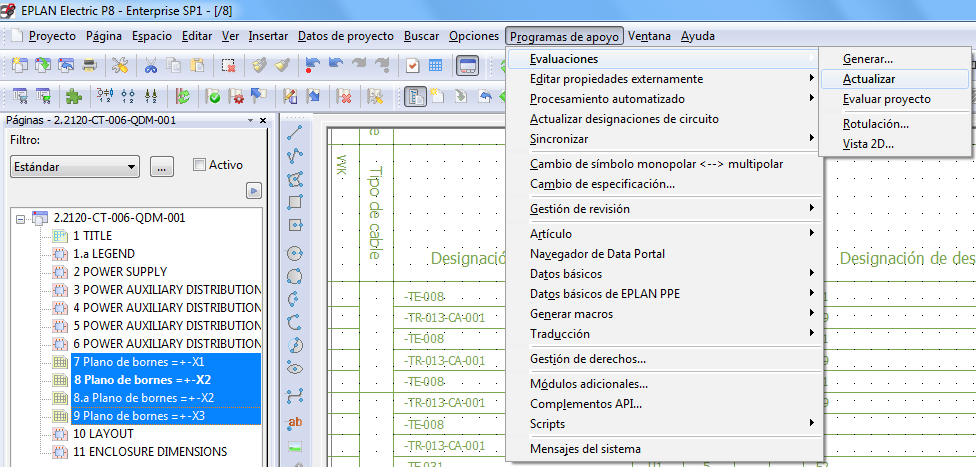Expand the Sincronizar submenu
This screenshot has width=976, height=467.
coord(664,138)
